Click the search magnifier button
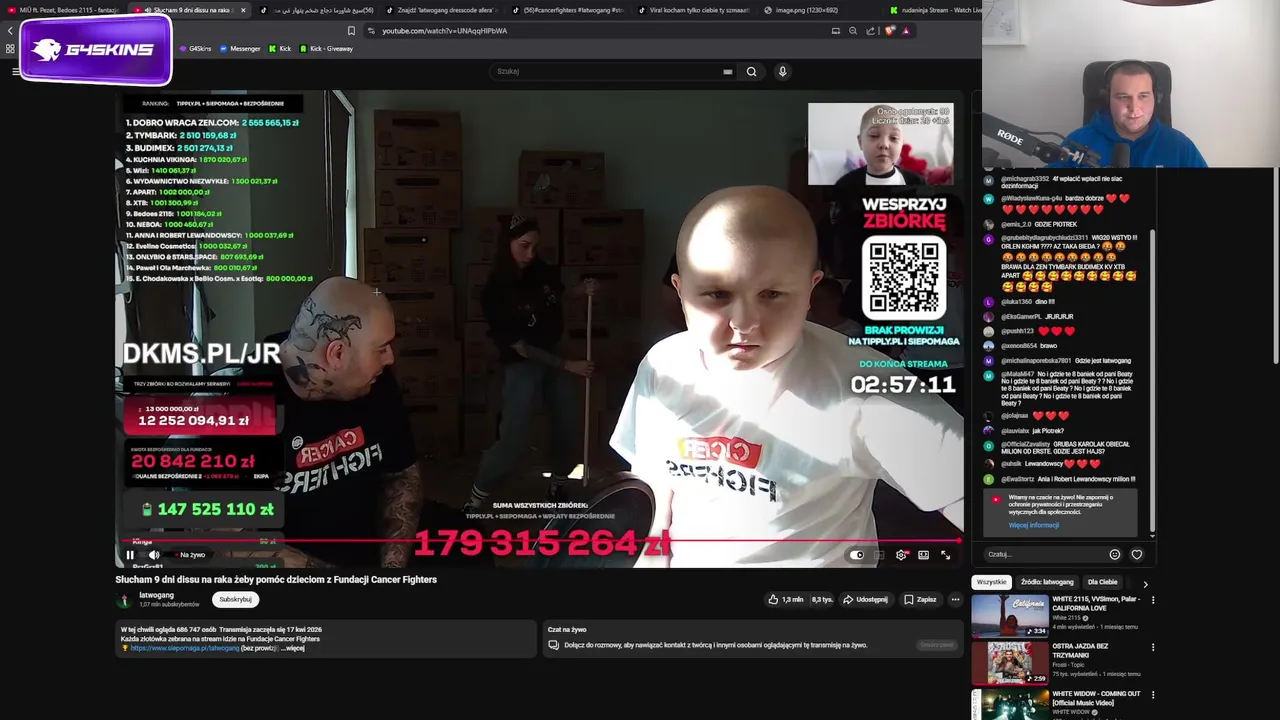 tap(752, 71)
